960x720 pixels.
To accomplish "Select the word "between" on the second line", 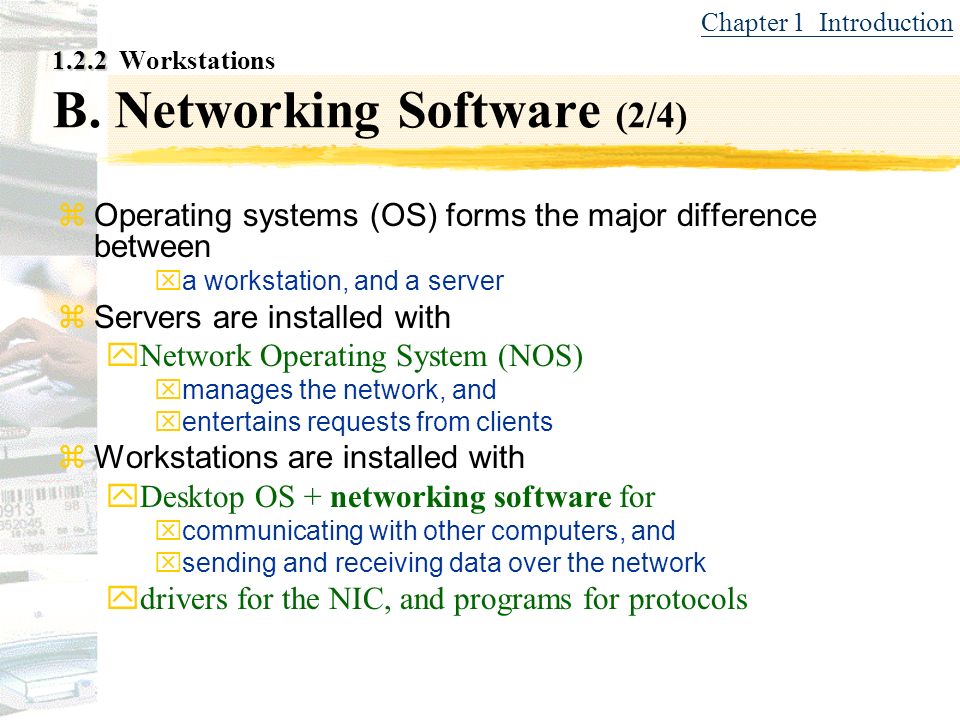I will (x=152, y=247).
